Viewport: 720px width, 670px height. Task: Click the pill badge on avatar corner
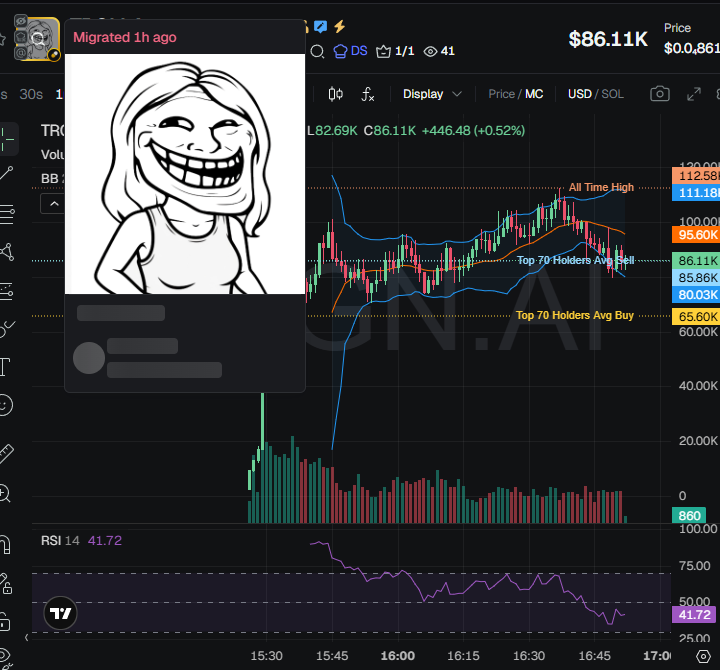(x=54, y=55)
